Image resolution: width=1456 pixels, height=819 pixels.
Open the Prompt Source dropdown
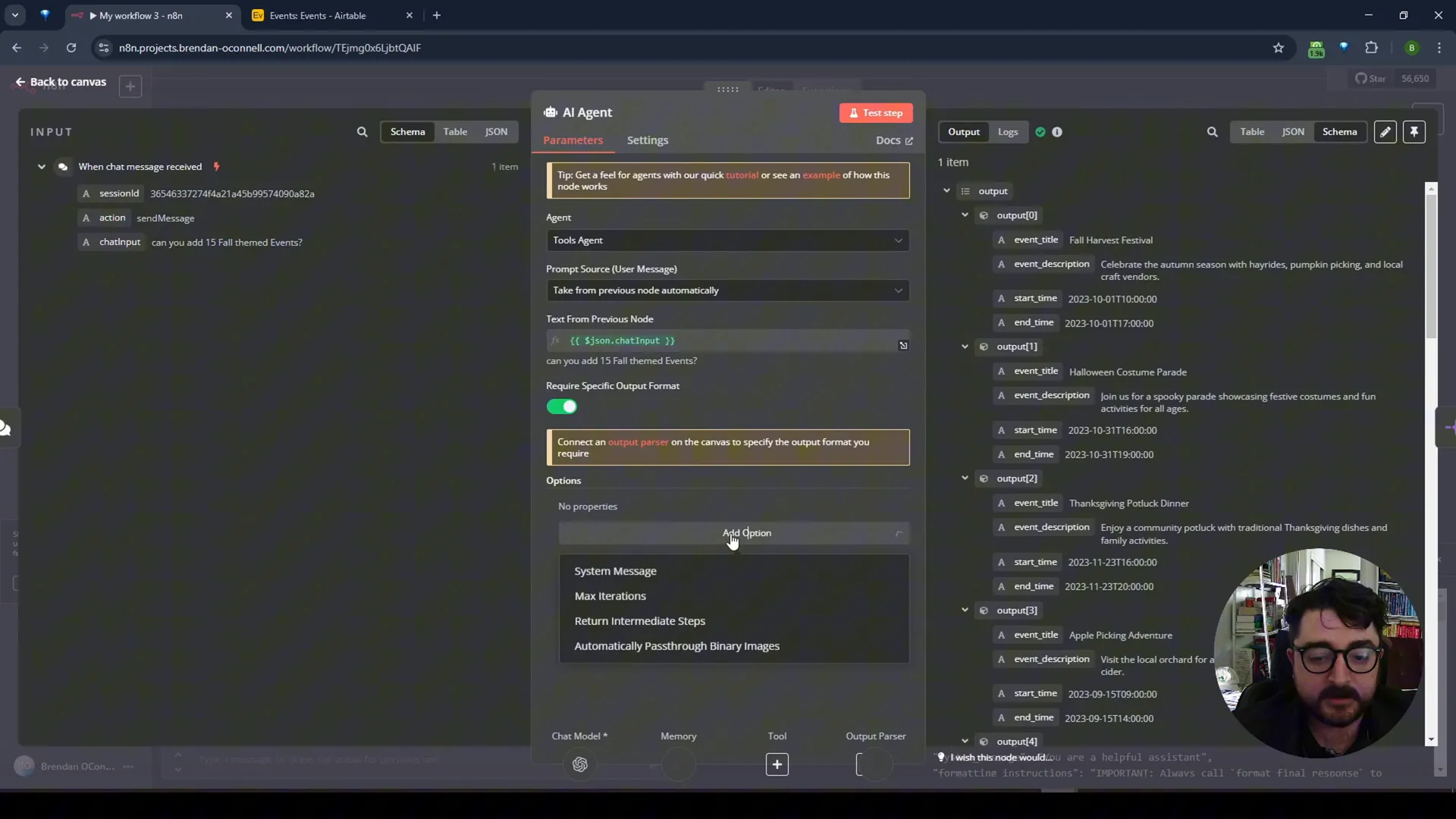tap(727, 290)
